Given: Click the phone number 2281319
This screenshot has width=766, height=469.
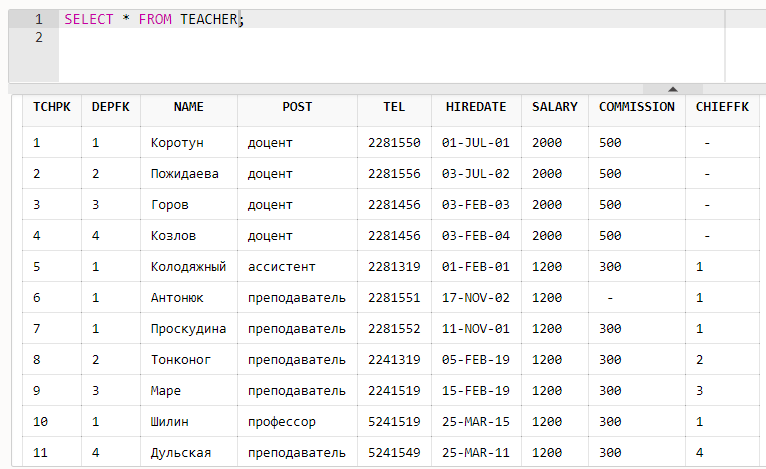Looking at the screenshot, I should click(x=394, y=267).
